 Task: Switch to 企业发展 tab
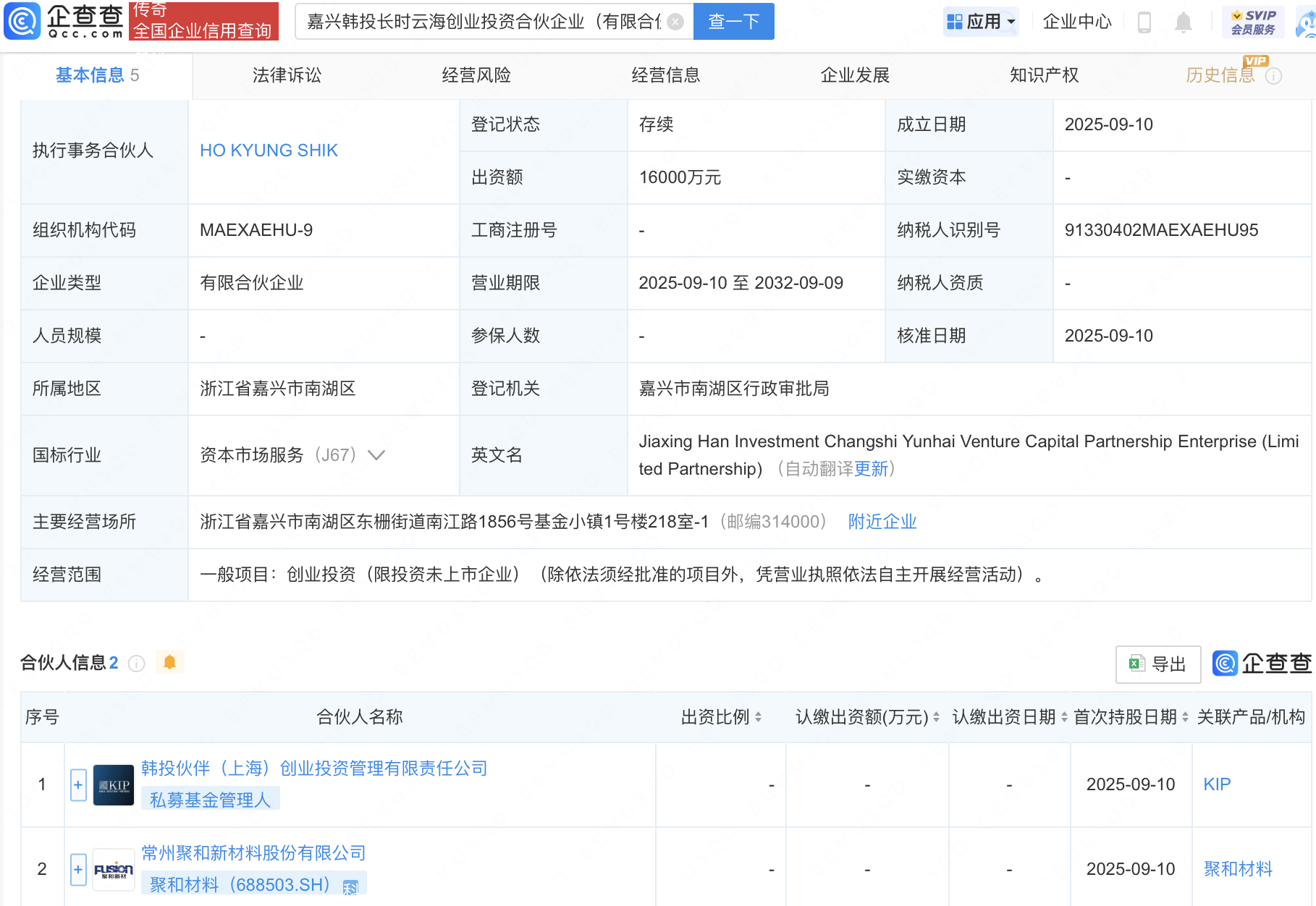pyautogui.click(x=855, y=75)
